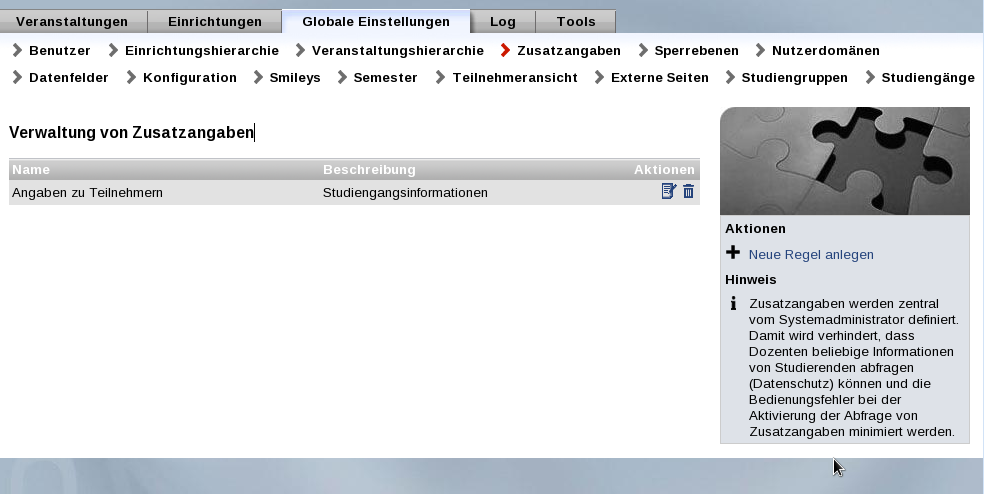Click the arrow icon before Benutzer
The height and width of the screenshot is (494, 984).
[17, 50]
